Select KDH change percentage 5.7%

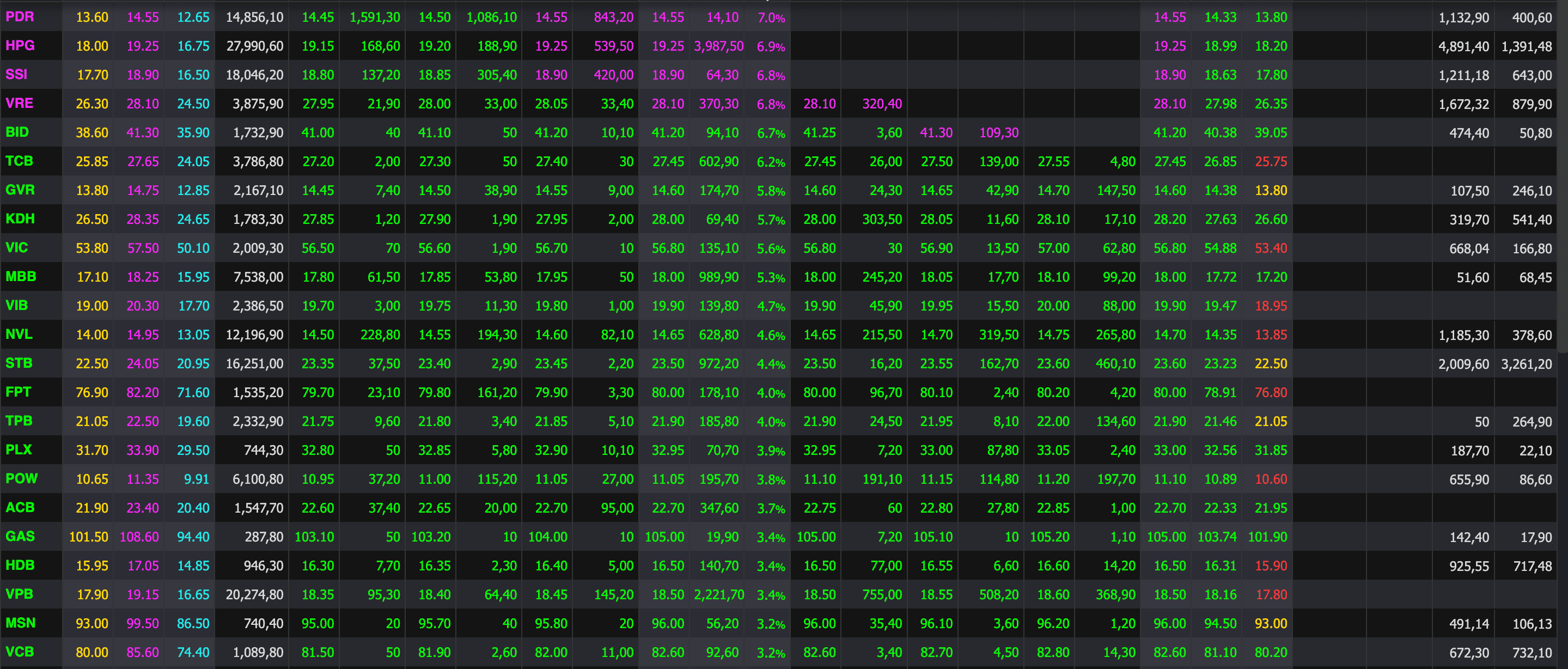click(x=771, y=220)
